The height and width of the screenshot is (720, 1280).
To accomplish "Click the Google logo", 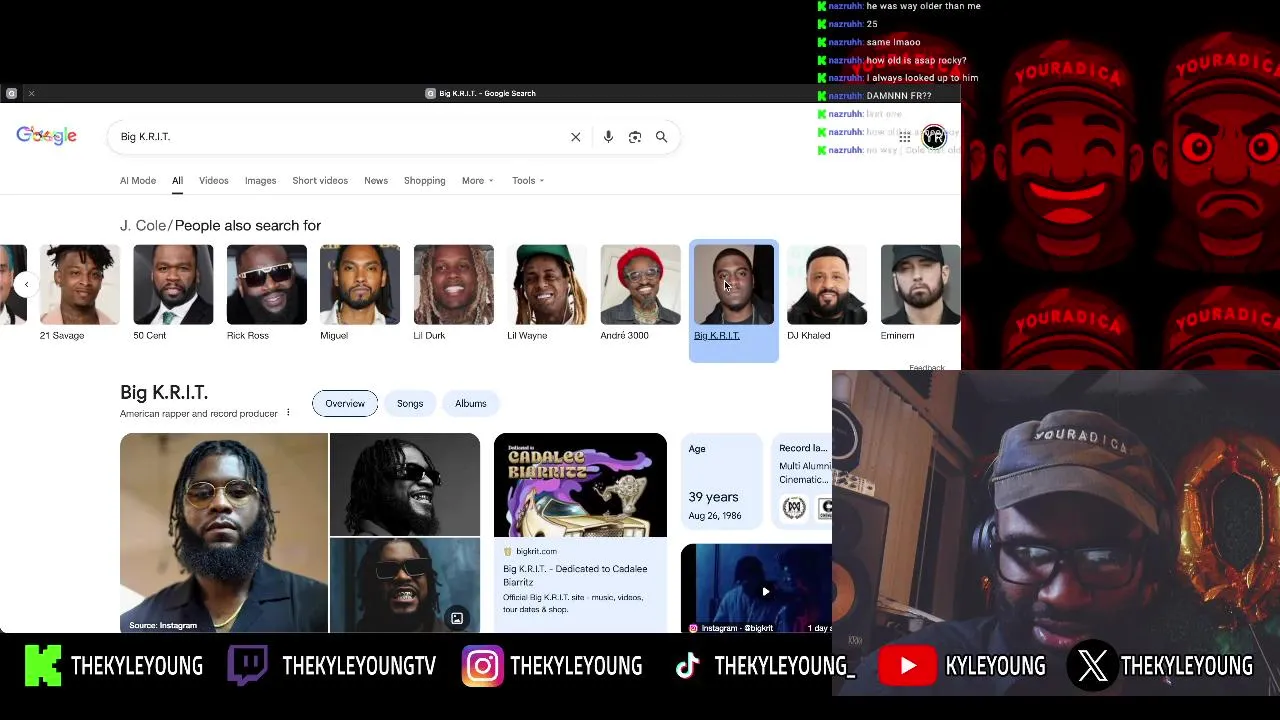I will point(46,136).
